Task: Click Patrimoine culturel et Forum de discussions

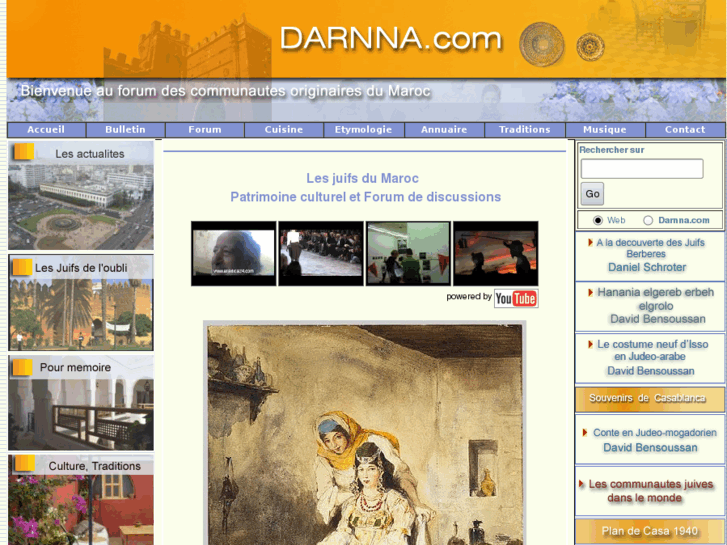Action: coord(365,197)
